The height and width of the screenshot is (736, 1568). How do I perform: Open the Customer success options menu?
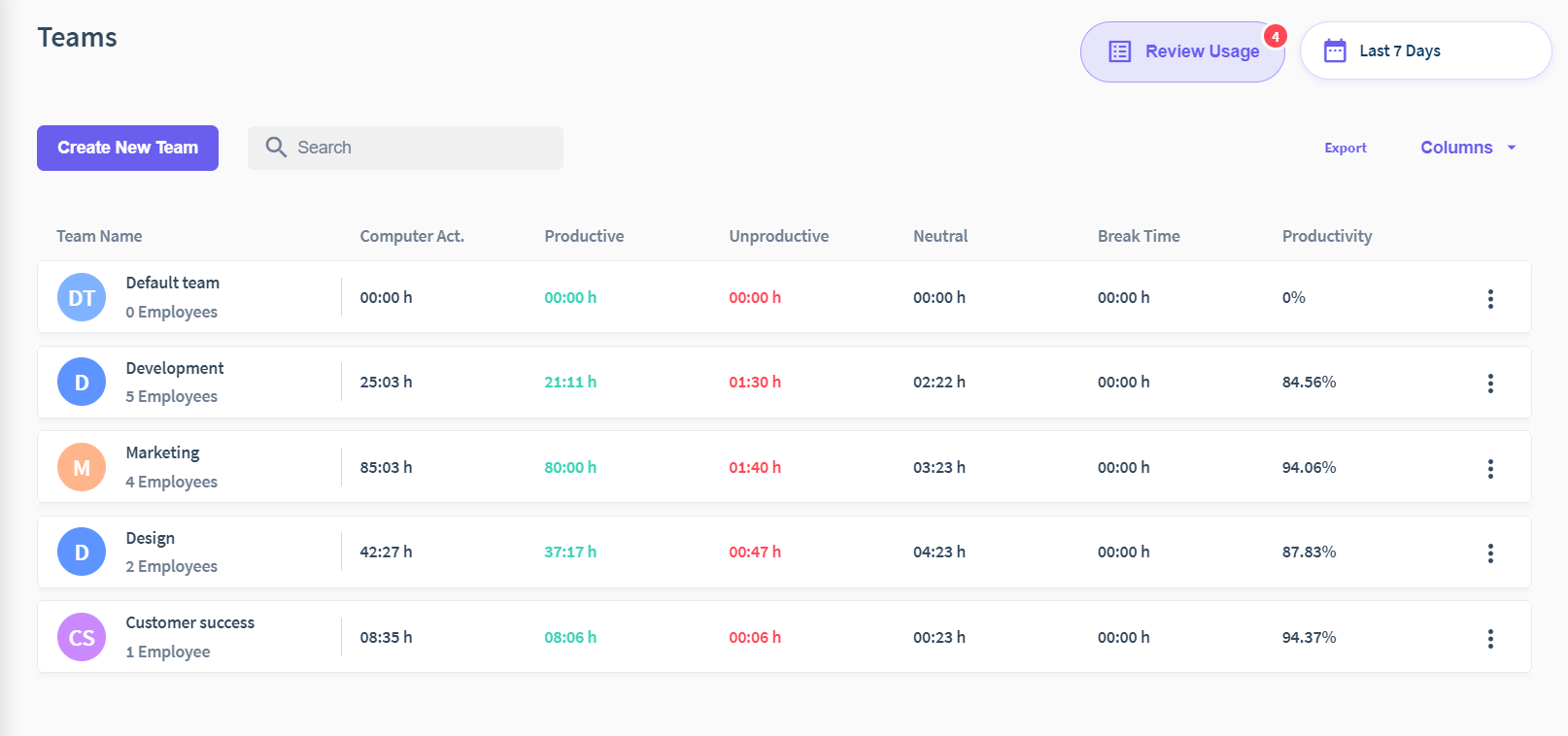coord(1490,639)
